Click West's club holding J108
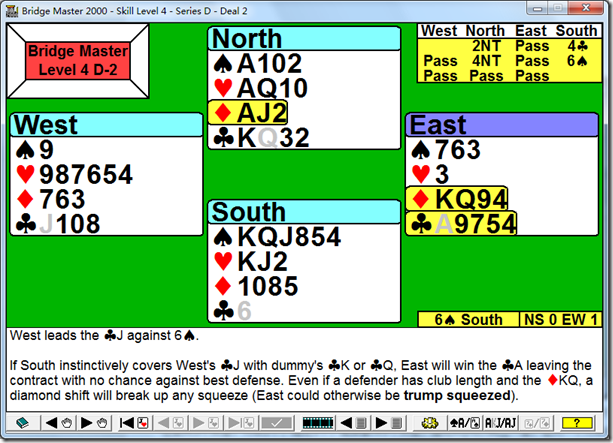 (58, 224)
